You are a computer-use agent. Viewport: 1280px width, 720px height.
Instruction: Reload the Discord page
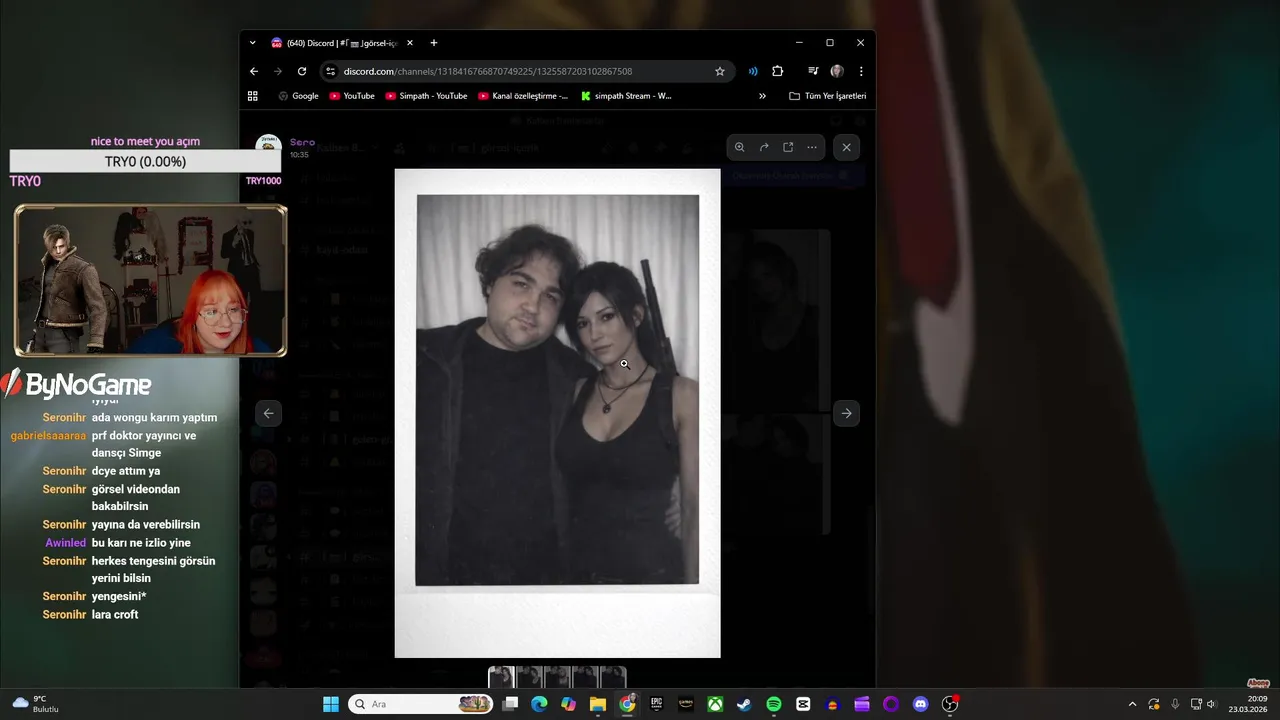(x=302, y=71)
